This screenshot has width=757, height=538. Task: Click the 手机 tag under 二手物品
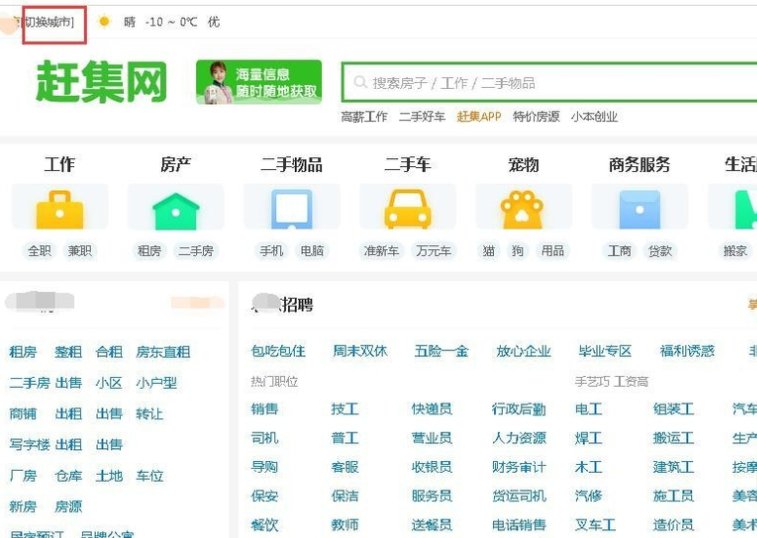pos(271,251)
